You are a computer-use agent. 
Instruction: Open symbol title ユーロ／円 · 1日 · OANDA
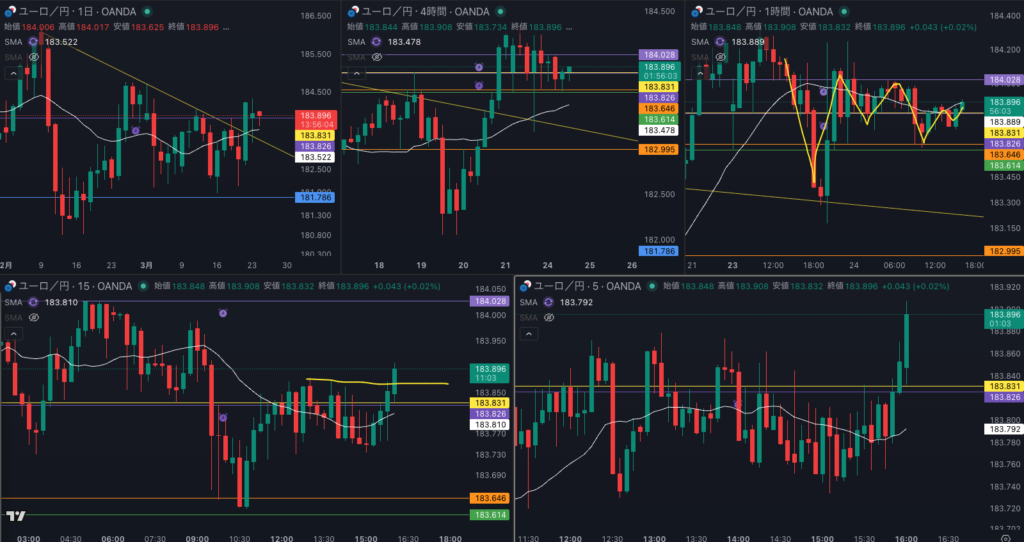[x=77, y=12]
